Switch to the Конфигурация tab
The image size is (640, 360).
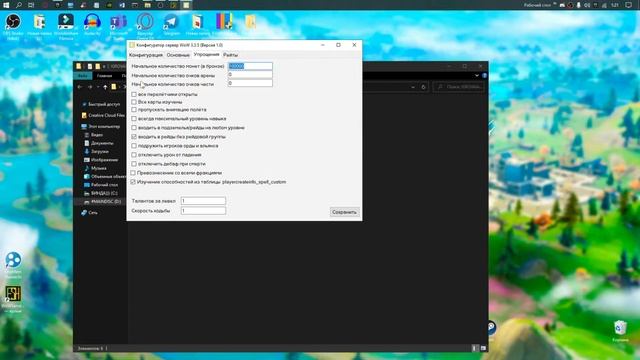[x=146, y=55]
